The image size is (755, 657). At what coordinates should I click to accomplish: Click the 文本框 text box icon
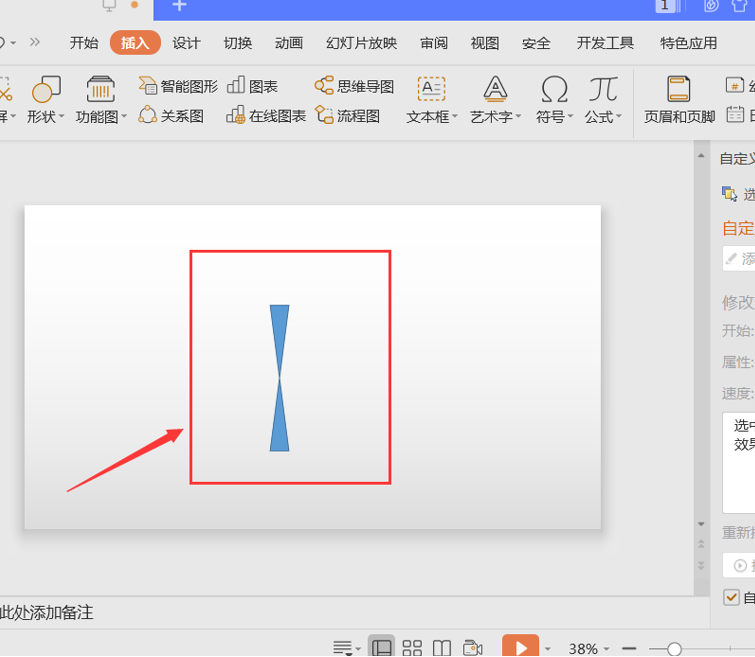click(431, 89)
